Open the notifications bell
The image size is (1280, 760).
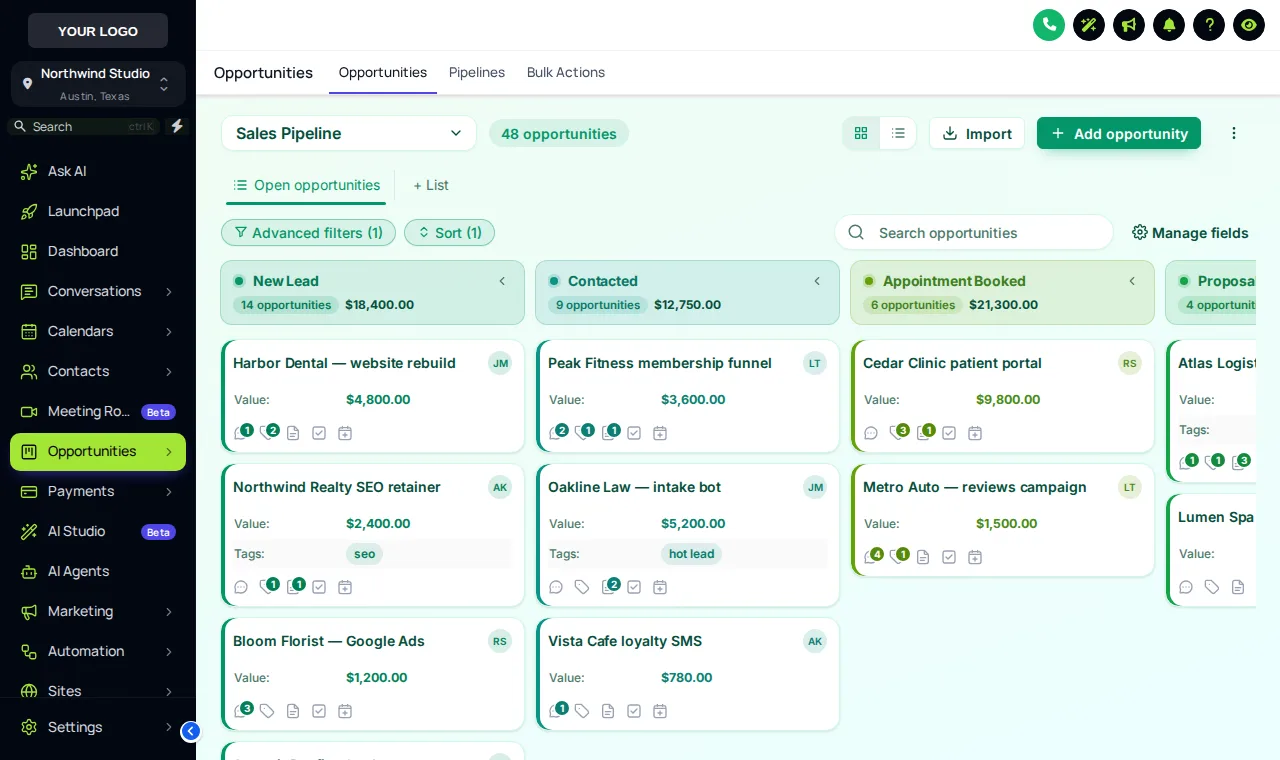tap(1169, 25)
